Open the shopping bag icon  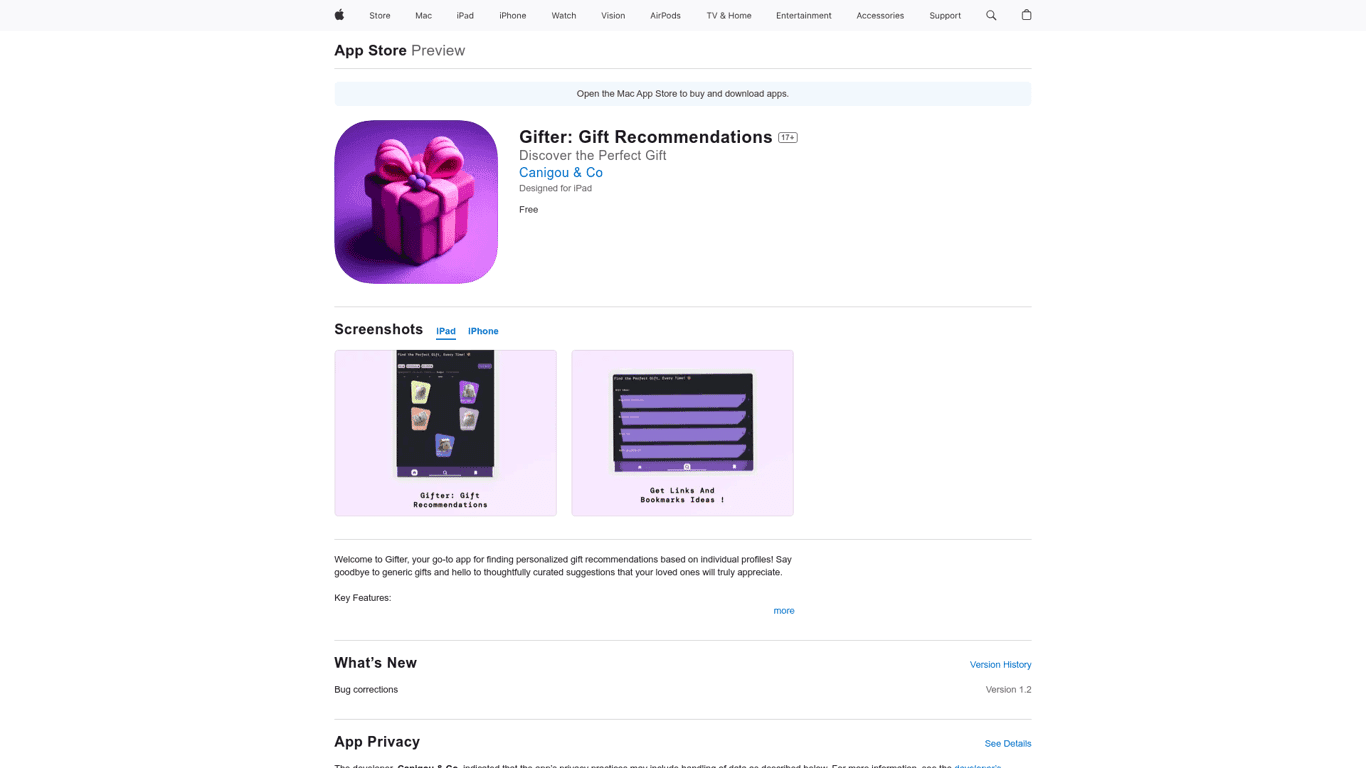tap(1026, 15)
